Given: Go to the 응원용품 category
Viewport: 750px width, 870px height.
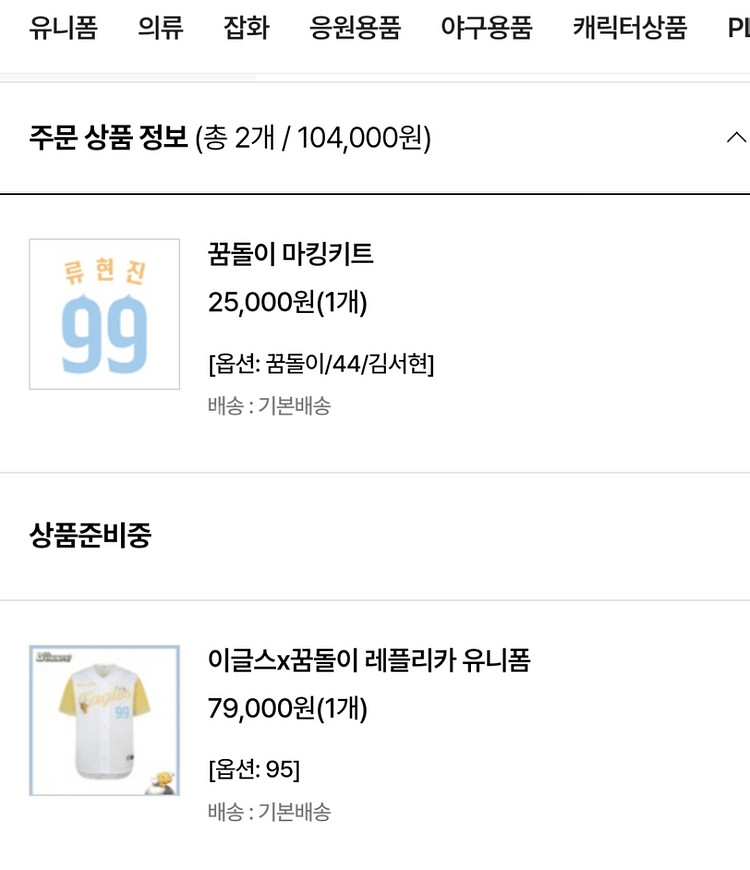Looking at the screenshot, I should [x=355, y=28].
